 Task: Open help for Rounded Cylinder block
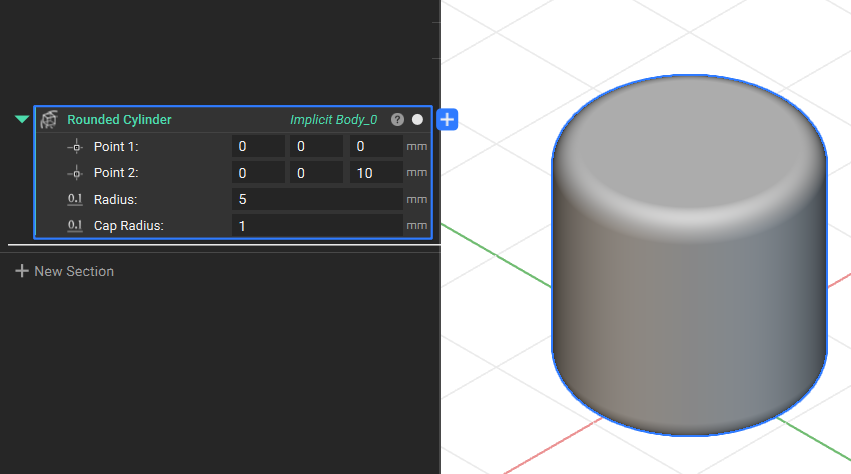(397, 119)
